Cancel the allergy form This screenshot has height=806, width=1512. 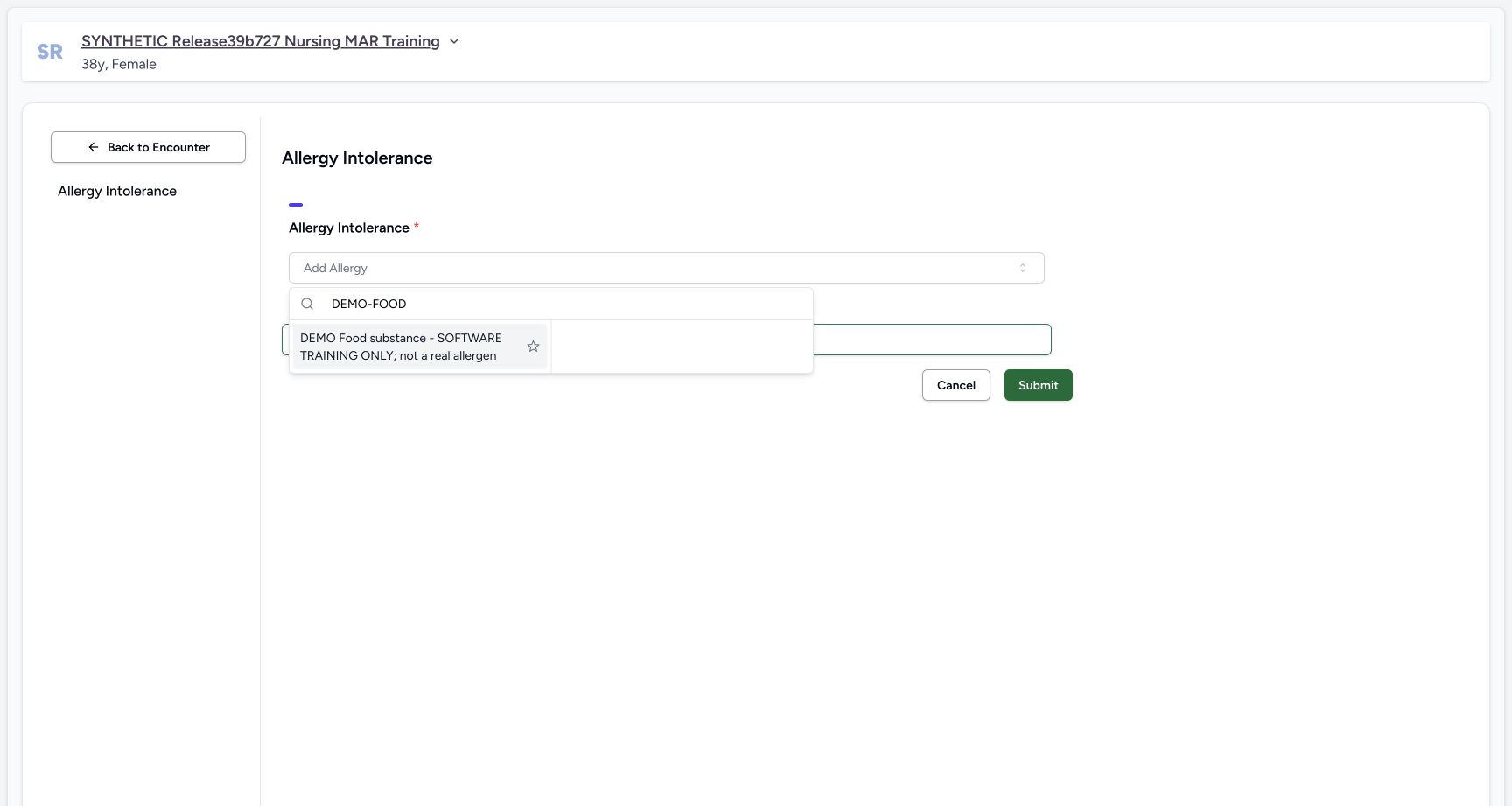[x=956, y=385]
